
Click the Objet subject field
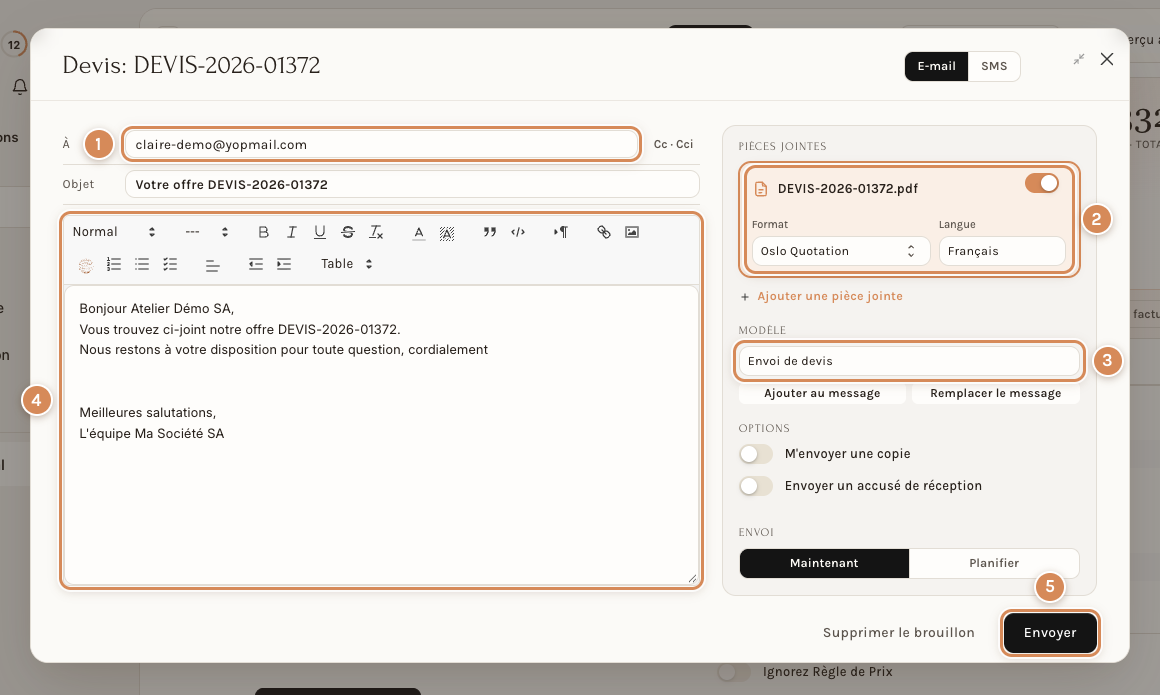coord(412,184)
